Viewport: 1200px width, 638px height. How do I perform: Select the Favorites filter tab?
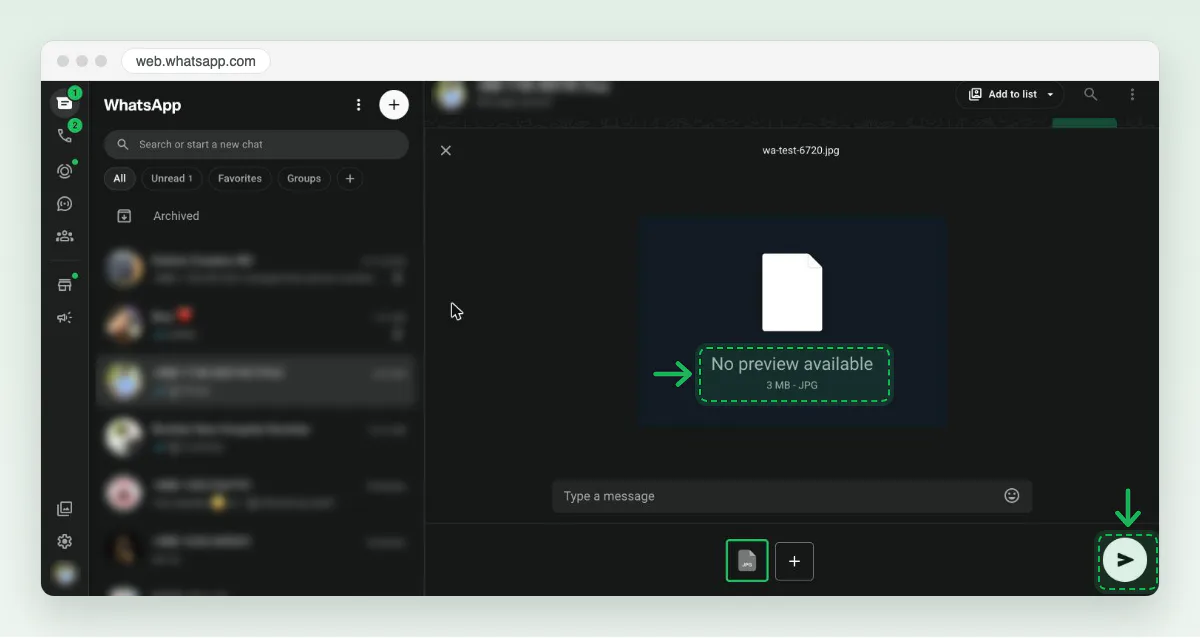coord(240,179)
